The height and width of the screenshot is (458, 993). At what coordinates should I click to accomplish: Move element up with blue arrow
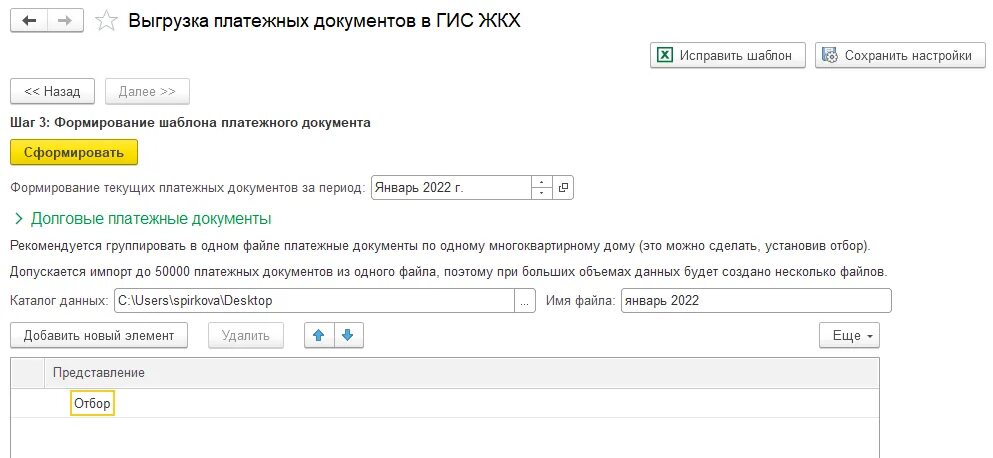[x=319, y=336]
